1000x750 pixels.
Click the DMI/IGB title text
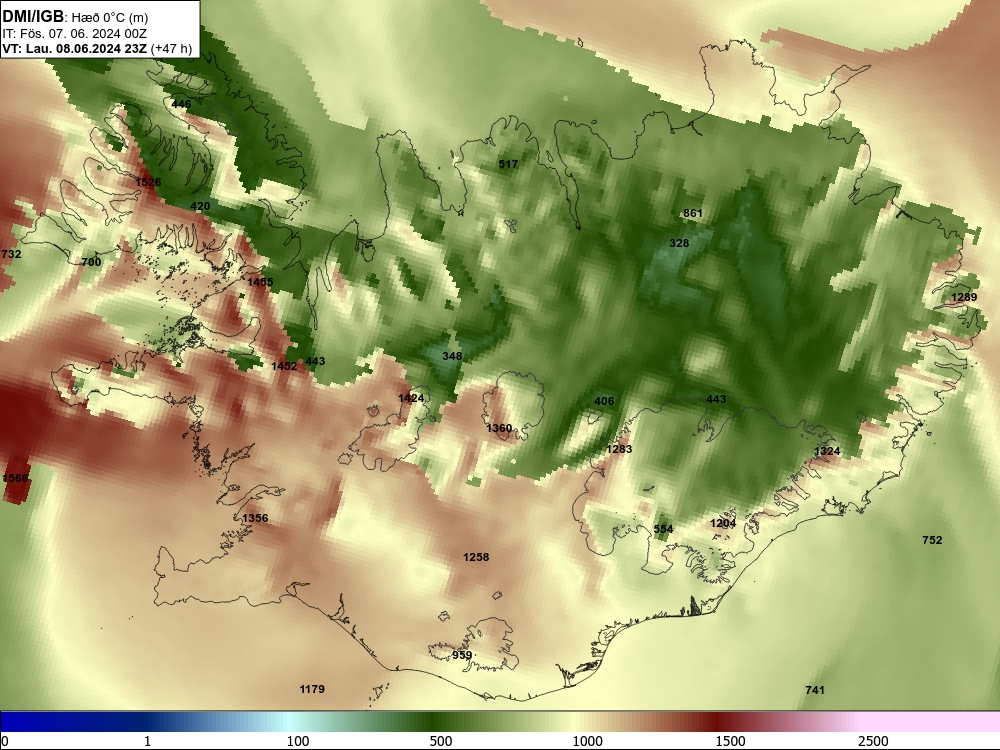point(33,16)
